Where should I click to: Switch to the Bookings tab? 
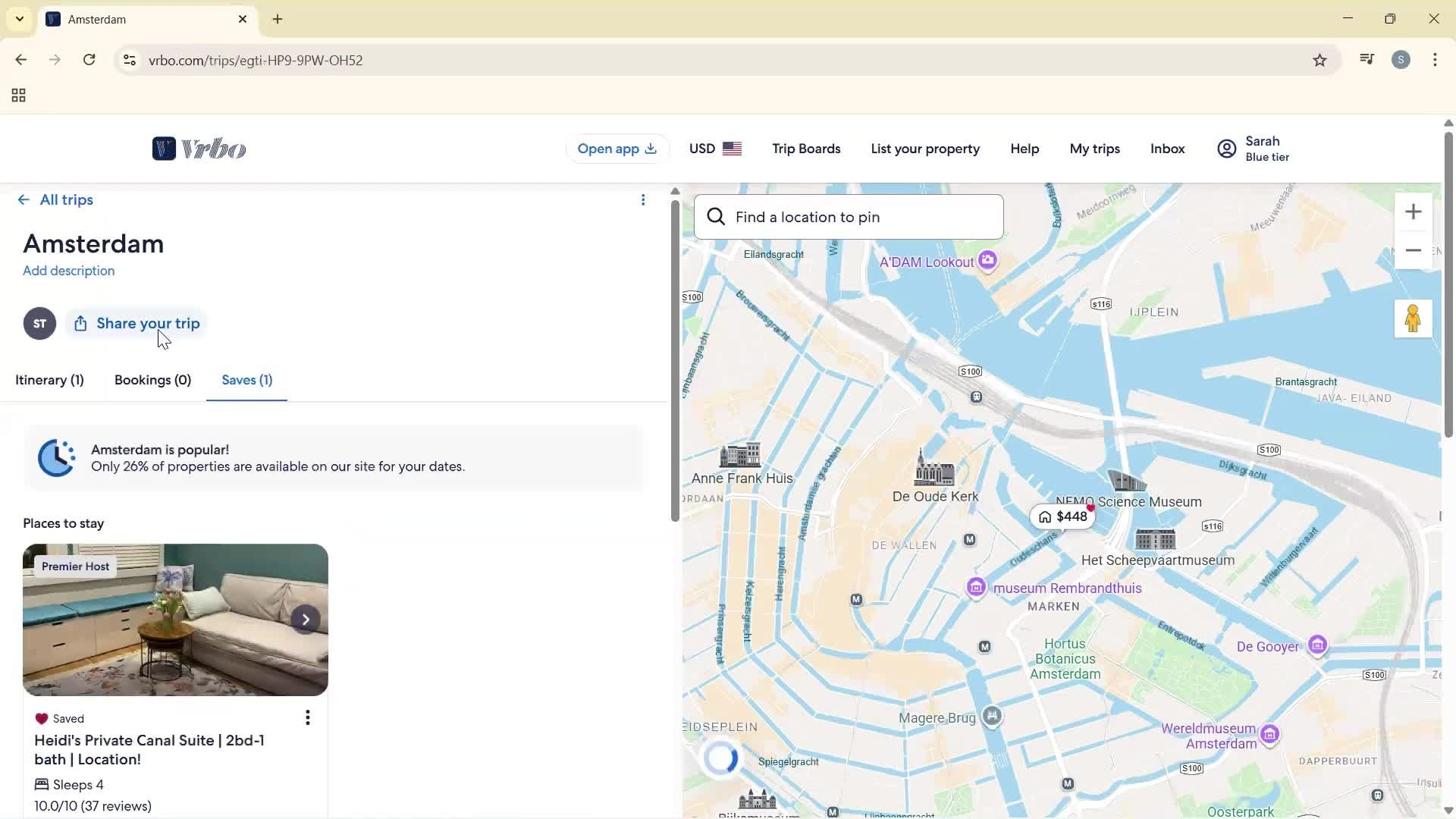(x=152, y=380)
